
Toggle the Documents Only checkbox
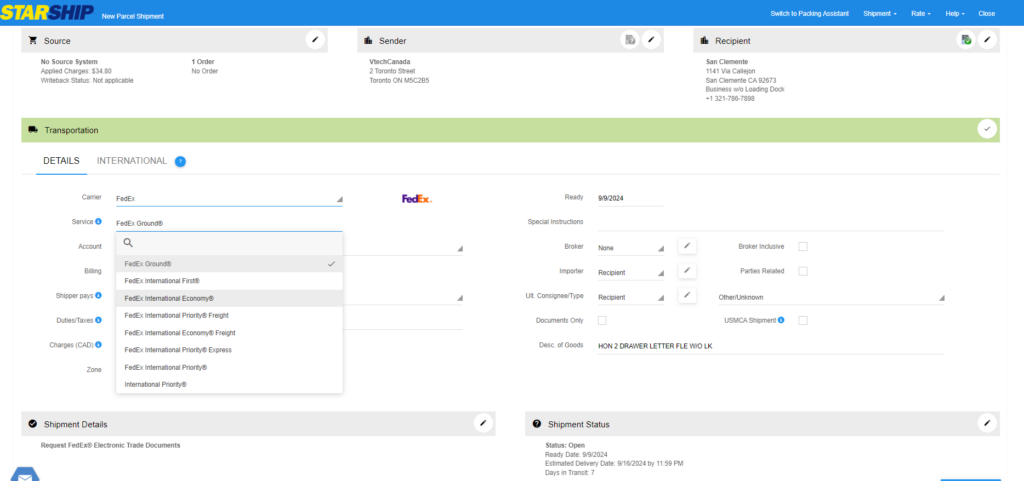602,320
